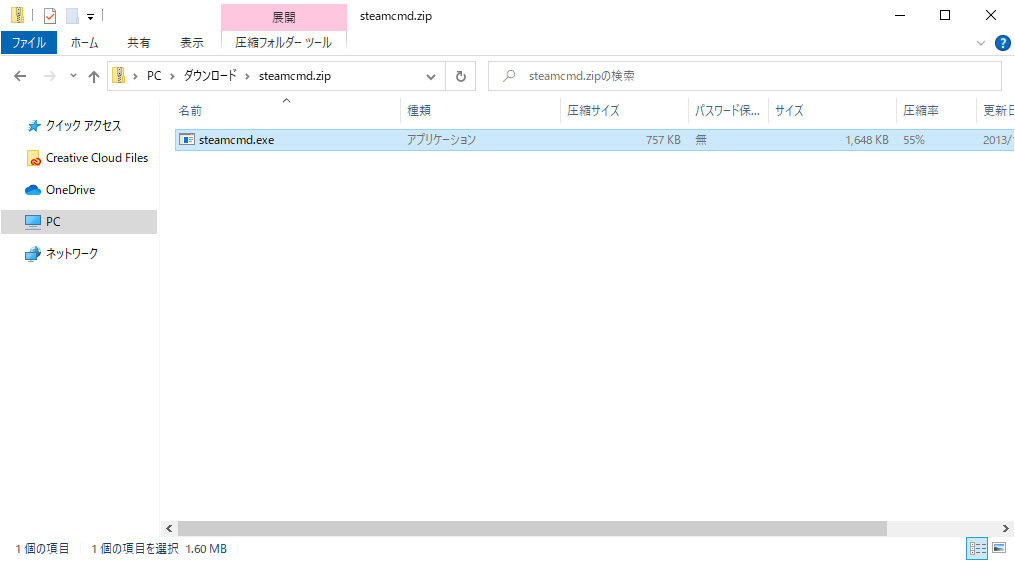The width and height of the screenshot is (1015, 561).
Task: Sort by the 圧縮率 column header
Action: coord(936,111)
